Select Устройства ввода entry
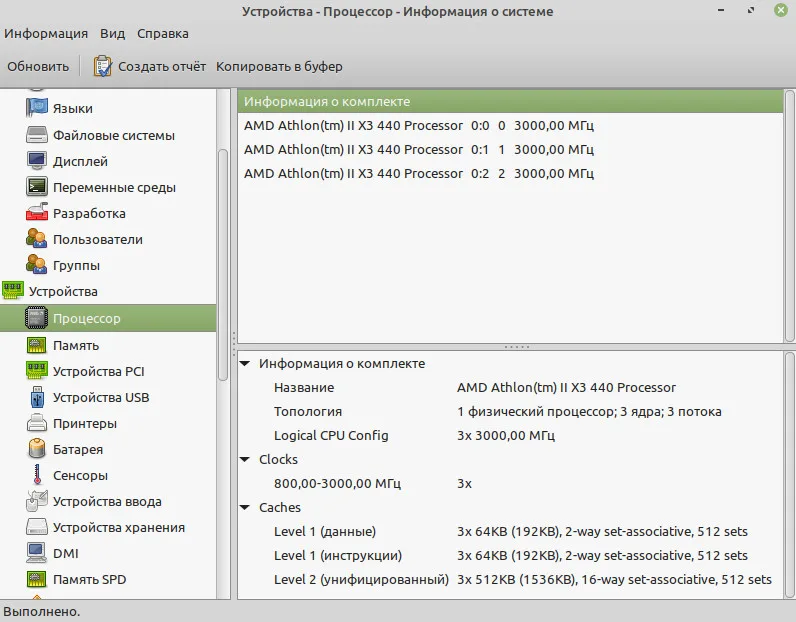This screenshot has height=622, width=796. click(x=107, y=502)
